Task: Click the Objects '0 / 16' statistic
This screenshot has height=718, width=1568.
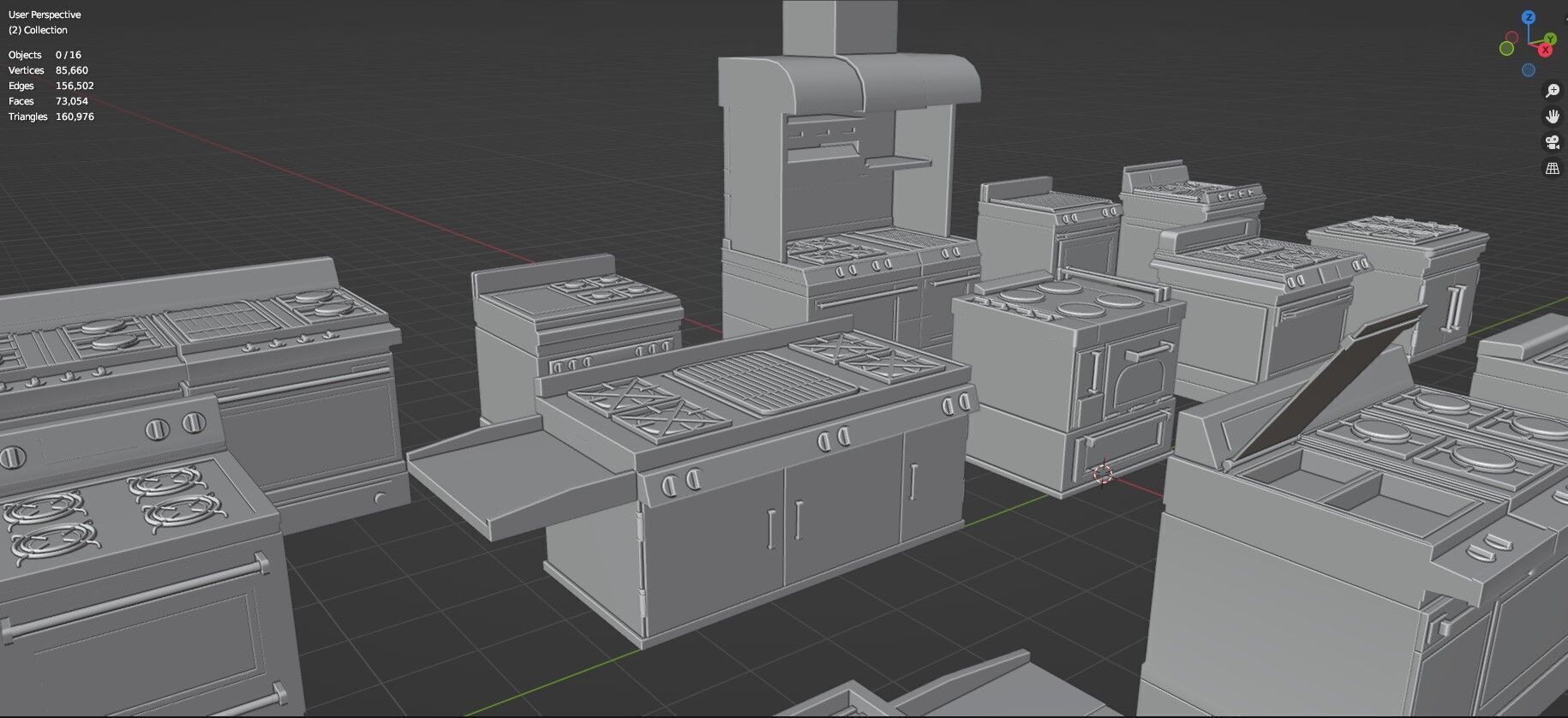Action: pos(69,55)
